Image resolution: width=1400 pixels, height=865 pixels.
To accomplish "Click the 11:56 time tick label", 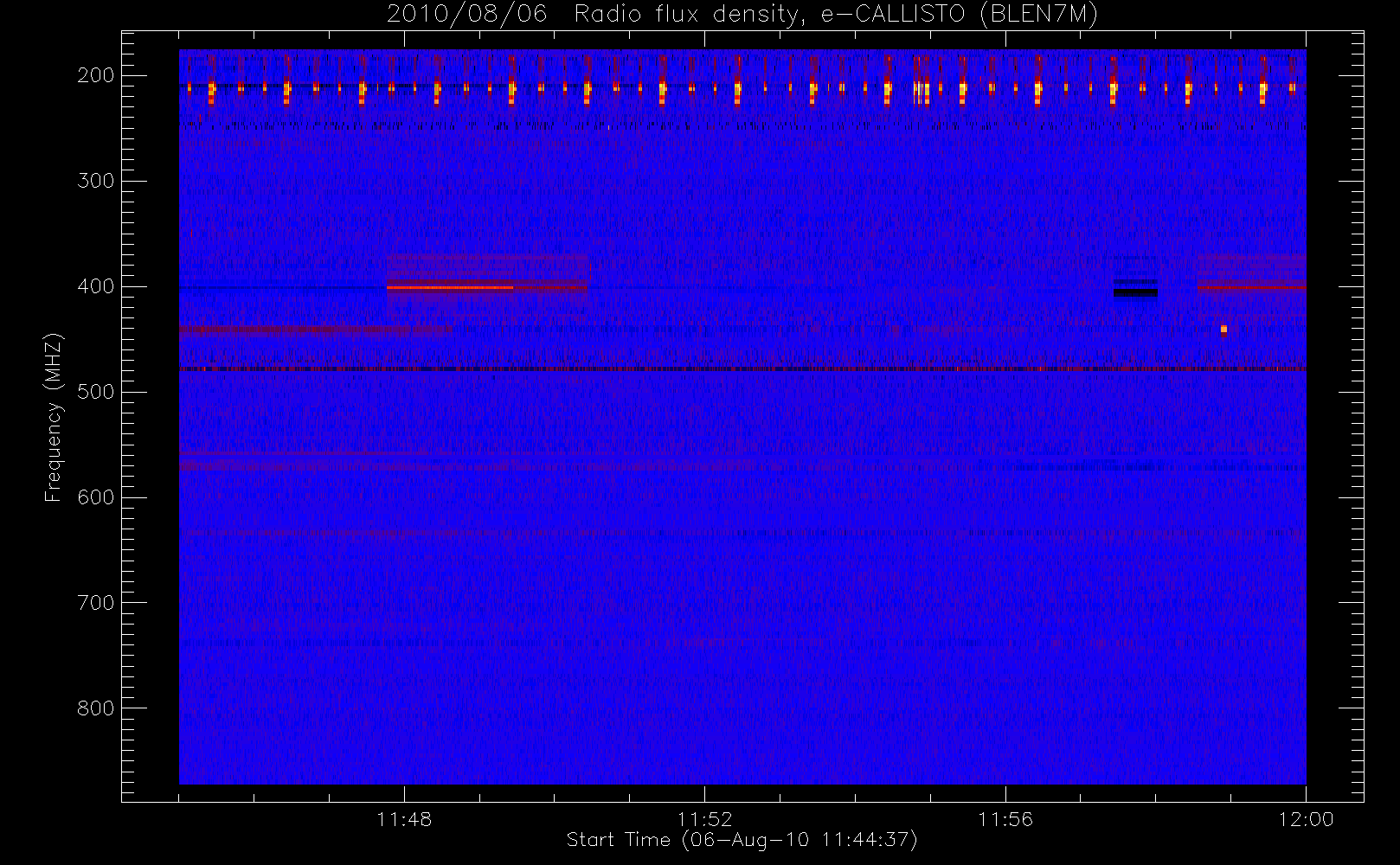I will point(1005,819).
